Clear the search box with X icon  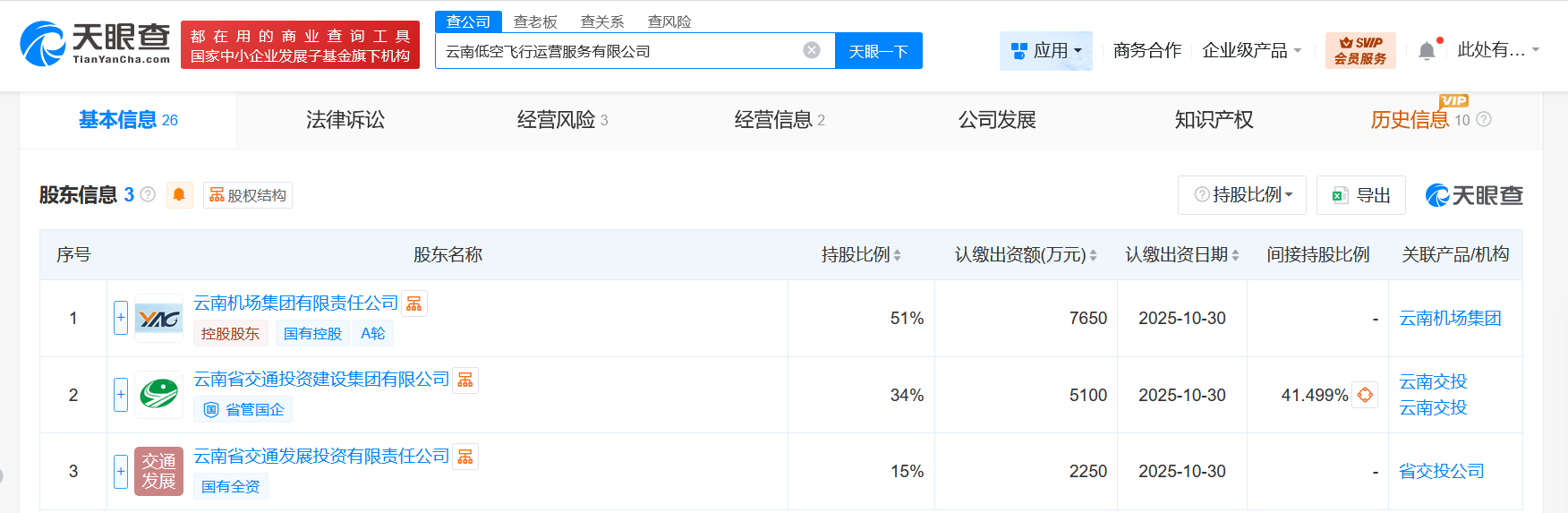click(x=812, y=50)
